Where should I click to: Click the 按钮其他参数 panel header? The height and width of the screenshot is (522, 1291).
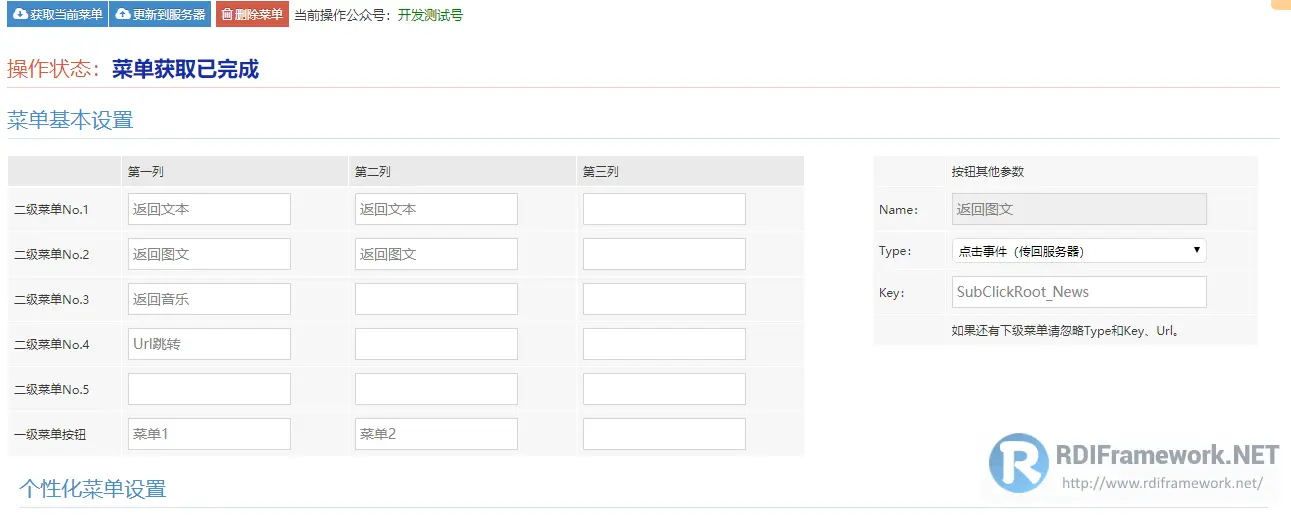(x=988, y=172)
